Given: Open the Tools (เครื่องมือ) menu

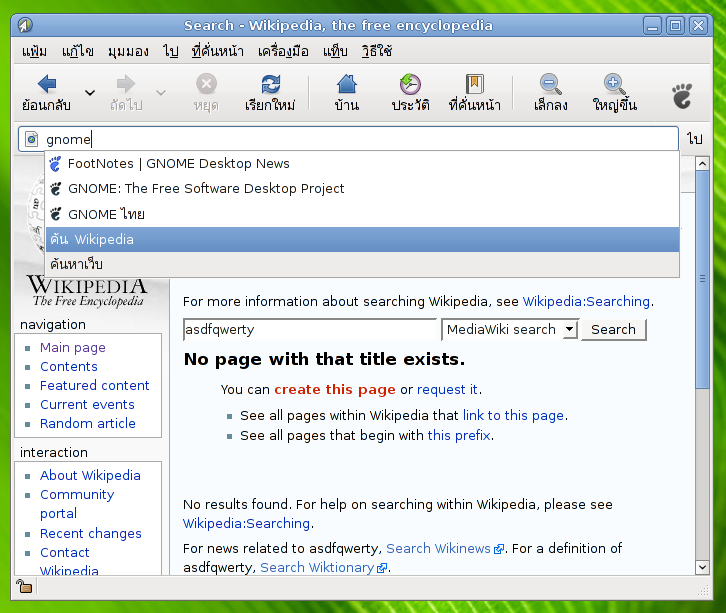Looking at the screenshot, I should tap(283, 51).
